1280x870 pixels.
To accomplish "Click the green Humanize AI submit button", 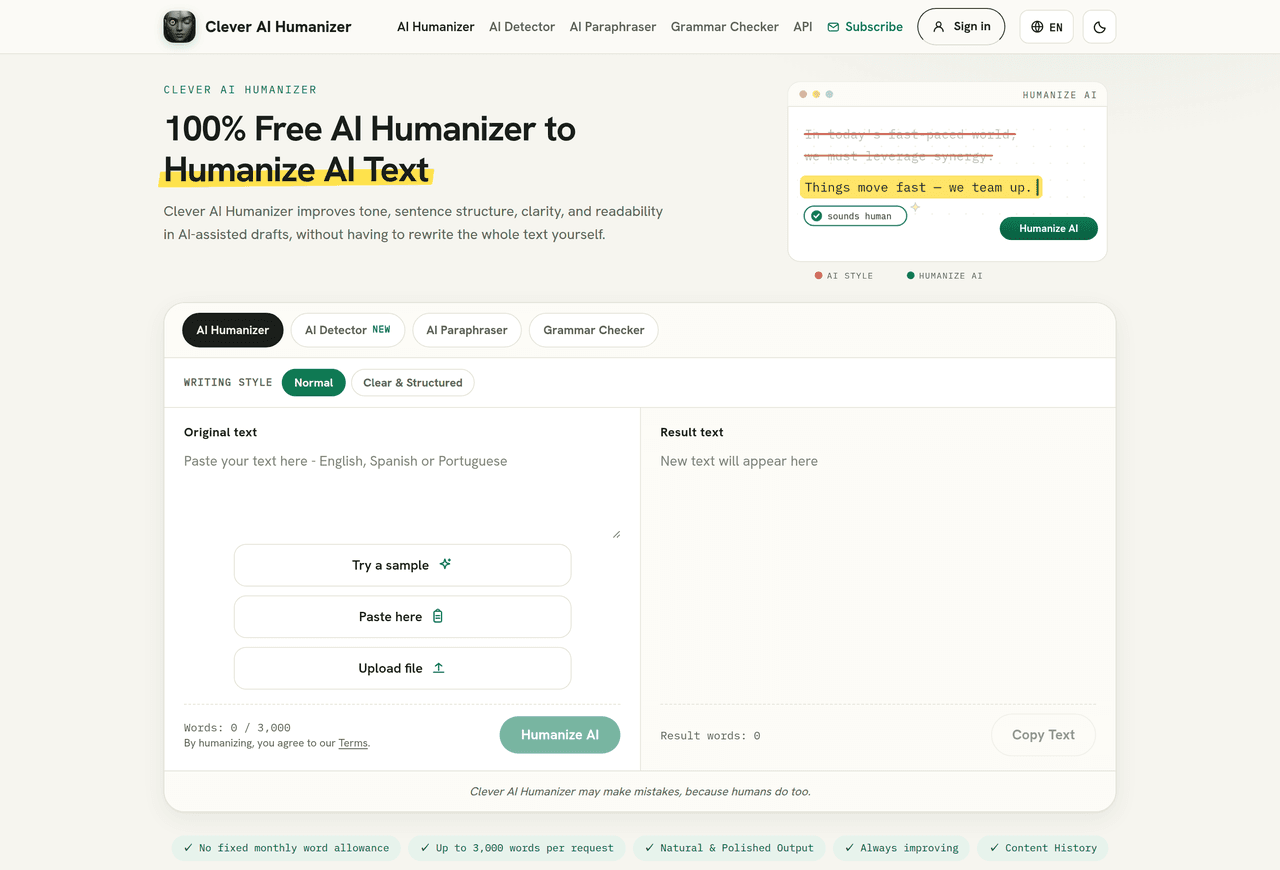I will pyautogui.click(x=560, y=735).
